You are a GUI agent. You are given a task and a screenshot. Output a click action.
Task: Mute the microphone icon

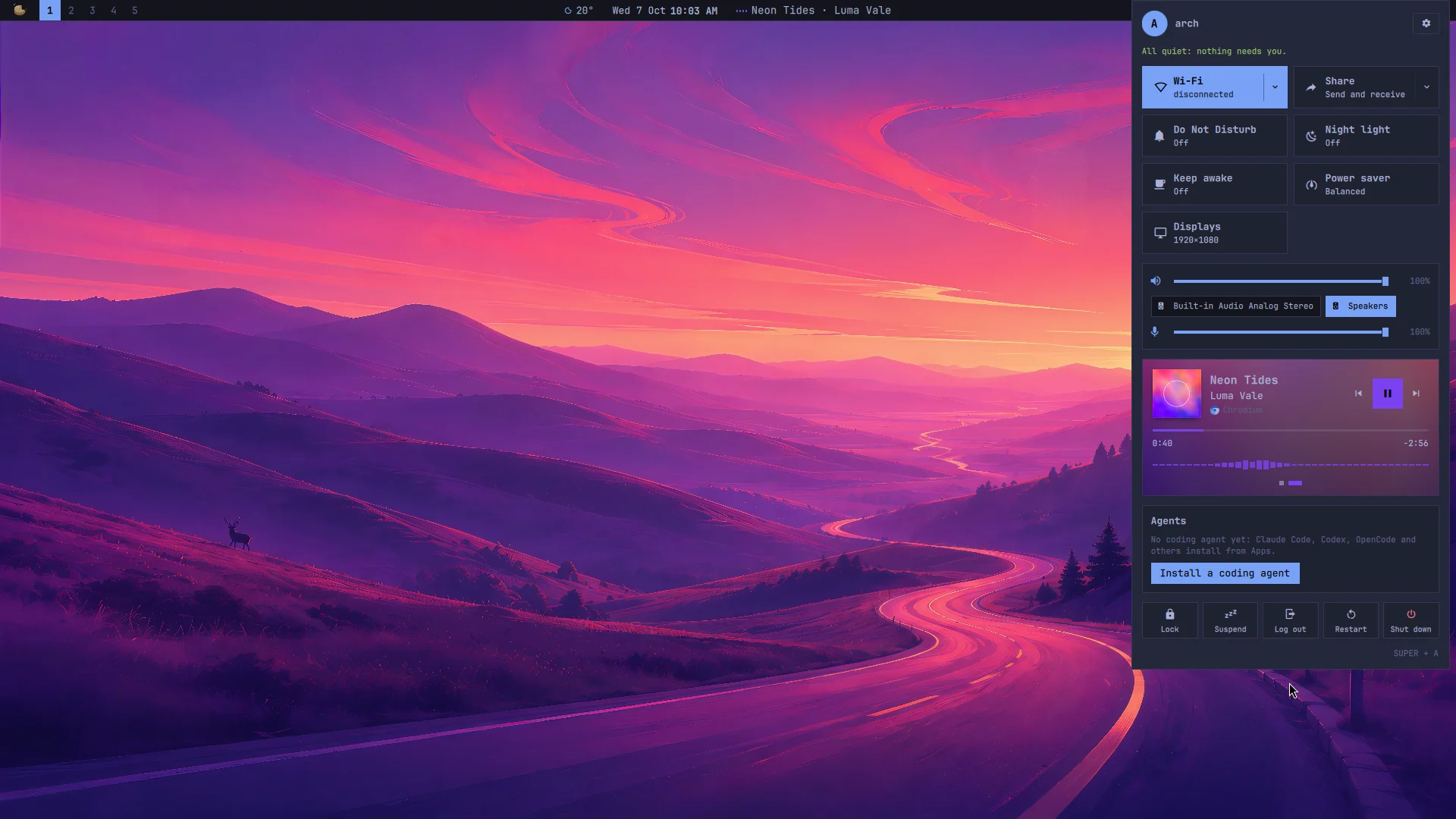[1155, 332]
